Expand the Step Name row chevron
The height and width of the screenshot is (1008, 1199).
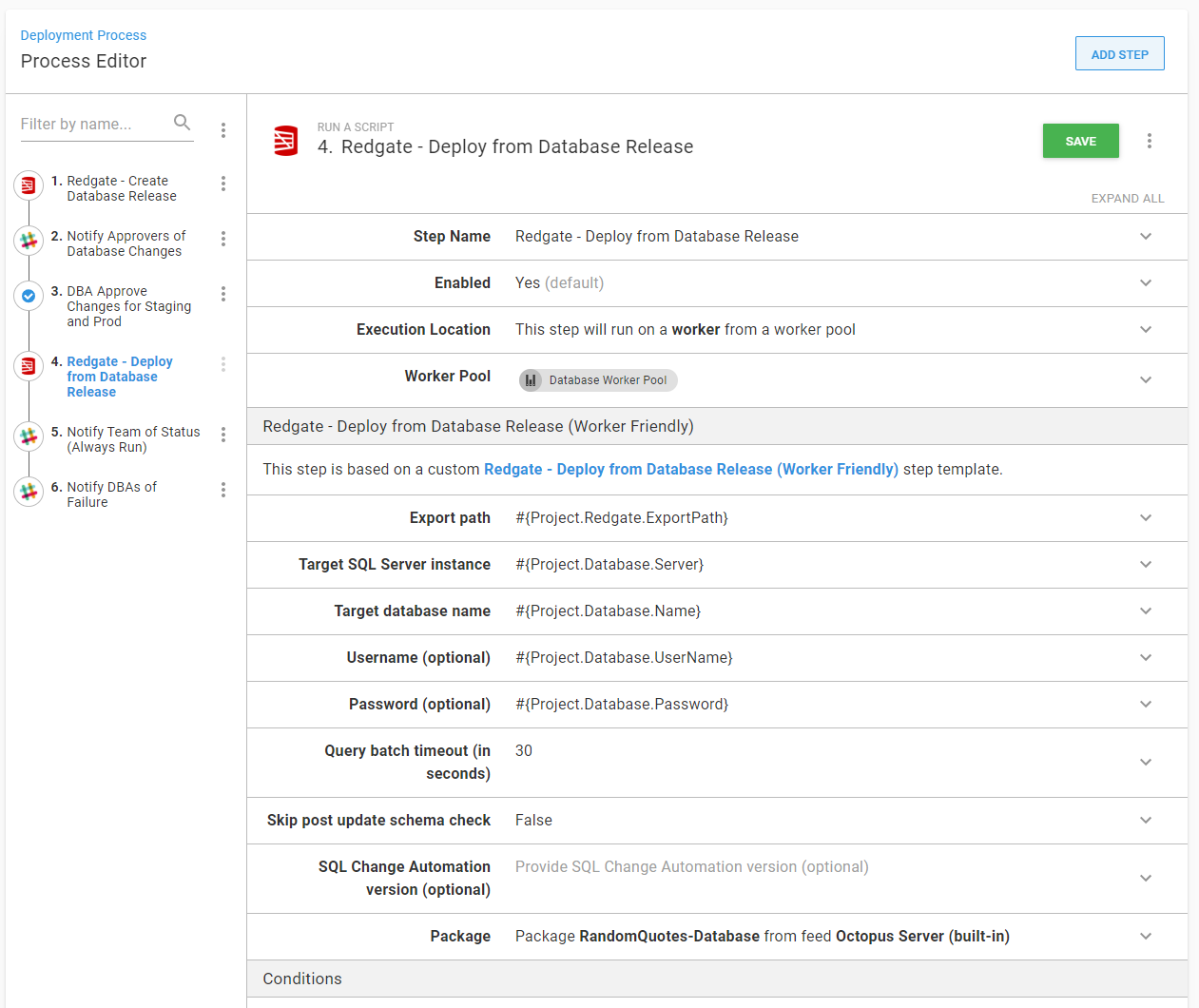click(x=1146, y=237)
